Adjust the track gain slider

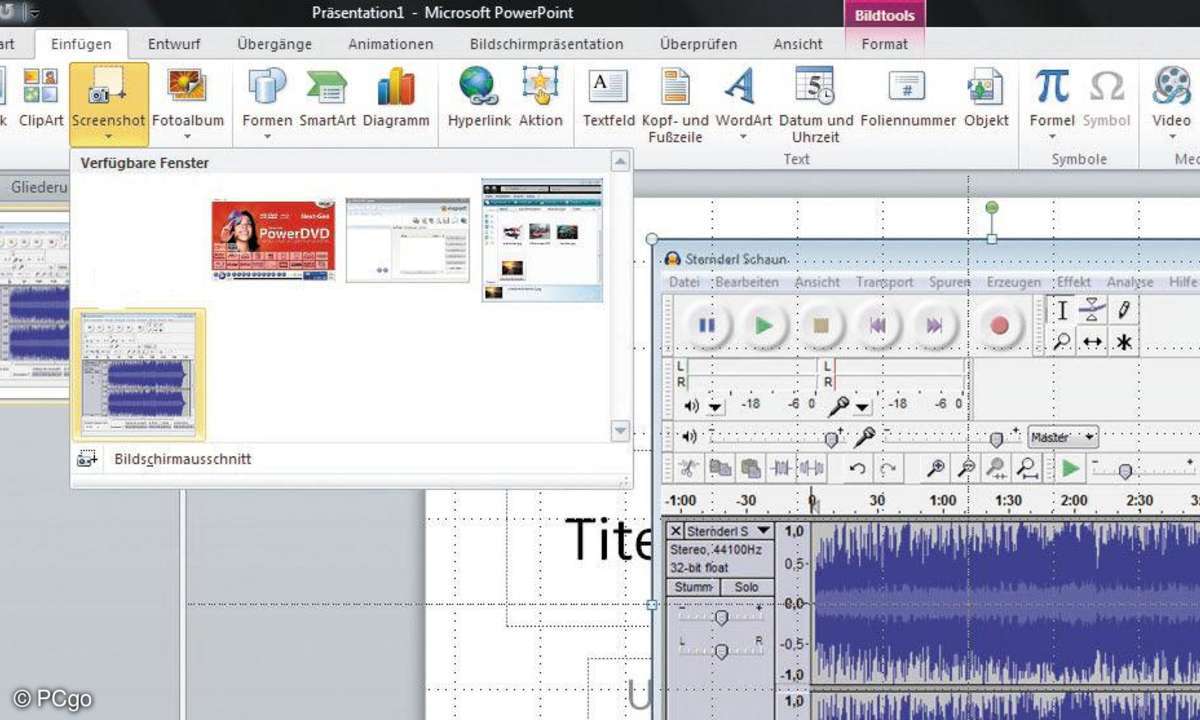click(721, 618)
